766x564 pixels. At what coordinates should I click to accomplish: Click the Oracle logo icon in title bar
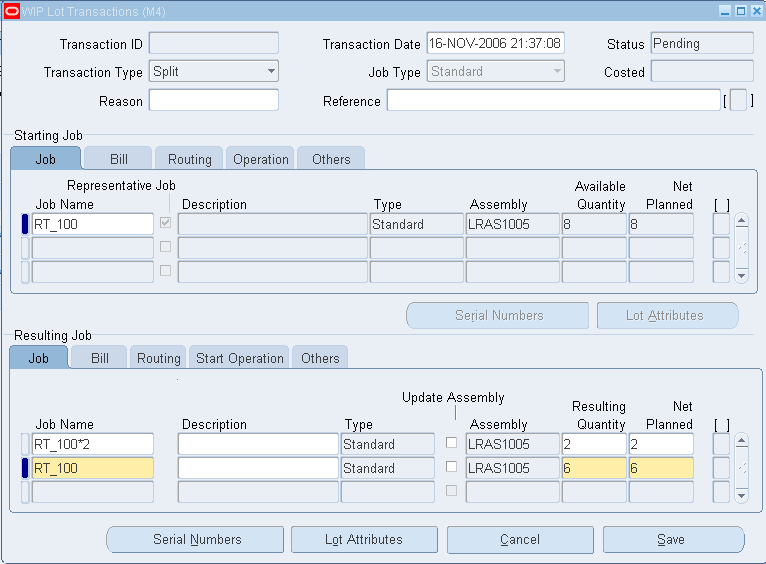[12, 11]
